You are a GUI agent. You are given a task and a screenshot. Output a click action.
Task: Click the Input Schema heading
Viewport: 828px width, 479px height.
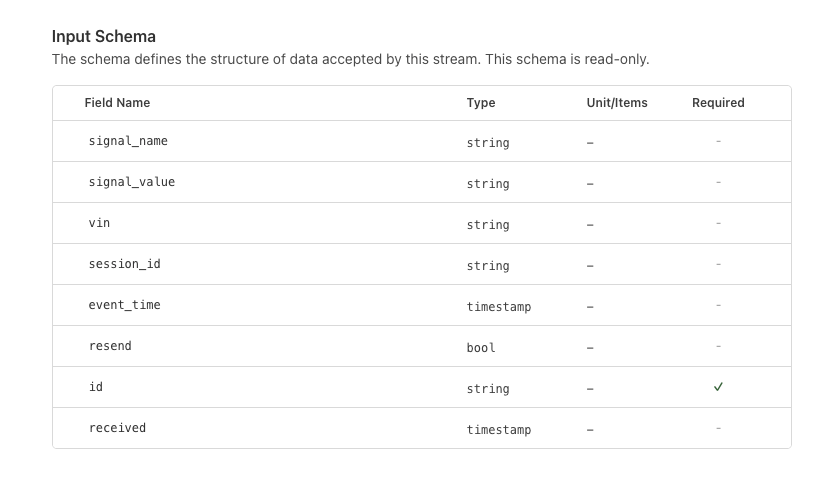click(x=103, y=37)
